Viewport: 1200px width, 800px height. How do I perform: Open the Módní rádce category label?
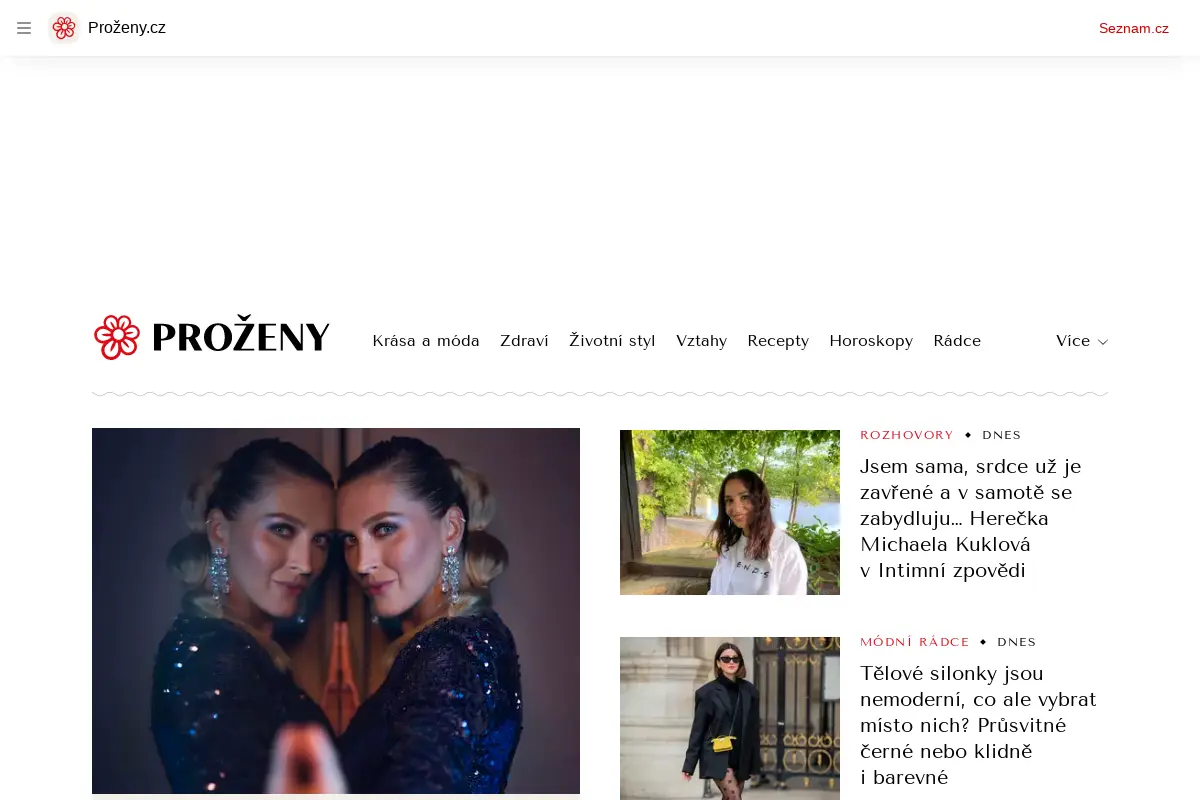(x=915, y=642)
